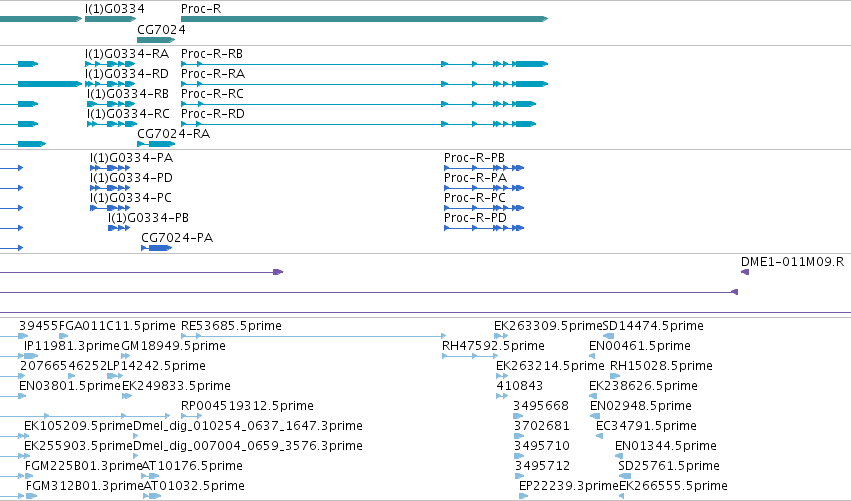
Task: Select the DME1-011M09.R arrowhead marker
Action: (x=745, y=272)
